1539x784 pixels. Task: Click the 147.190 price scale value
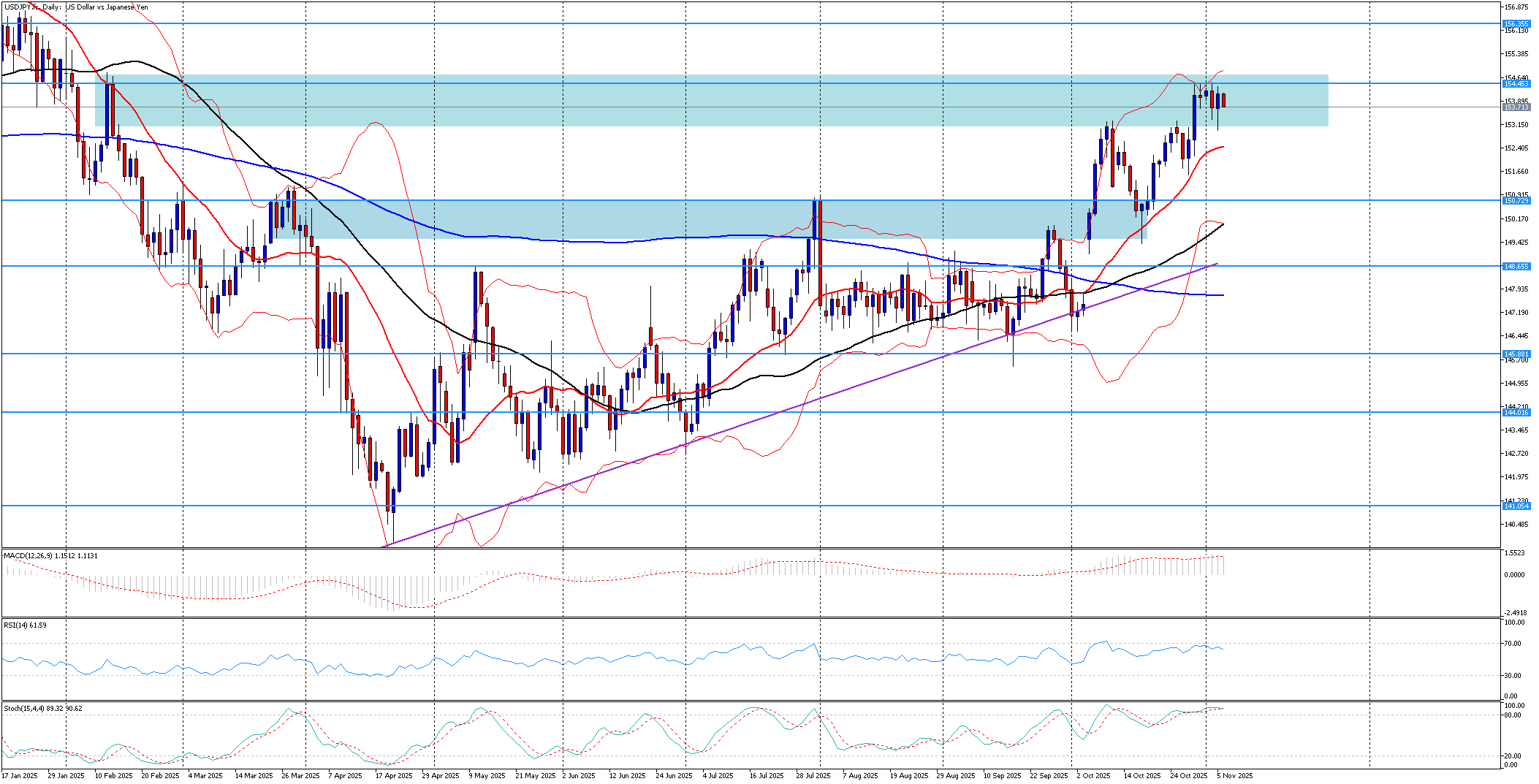1516,313
